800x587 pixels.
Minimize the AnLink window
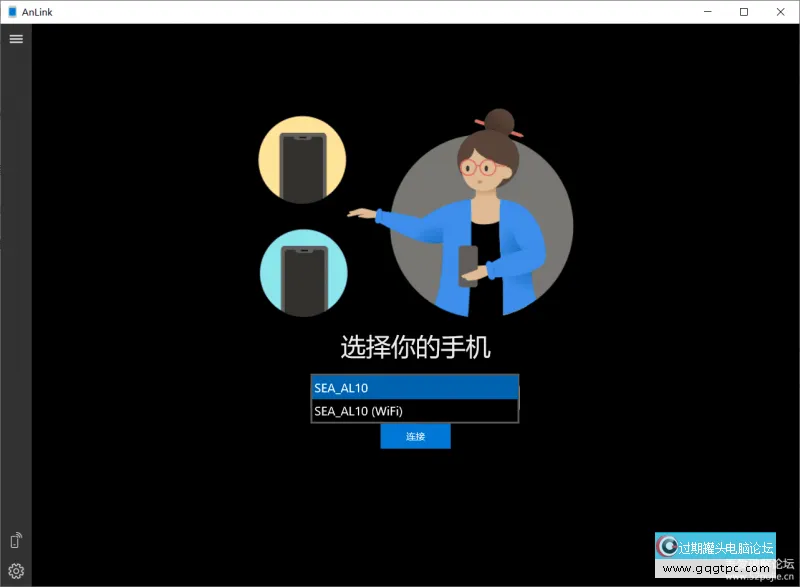(708, 12)
